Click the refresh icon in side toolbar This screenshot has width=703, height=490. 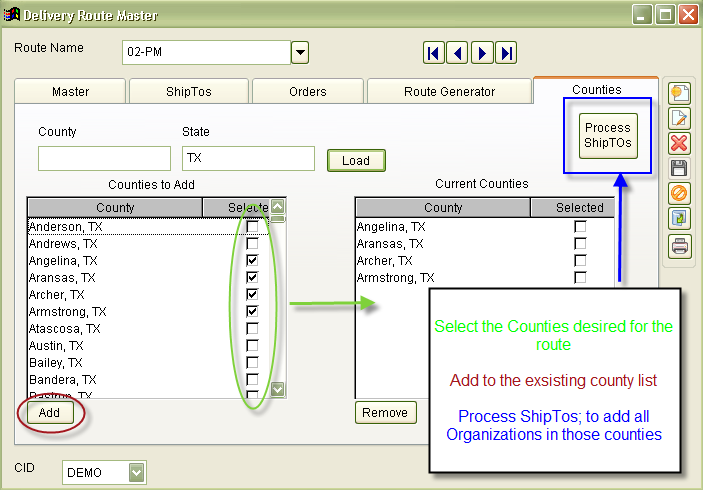pyautogui.click(x=679, y=218)
